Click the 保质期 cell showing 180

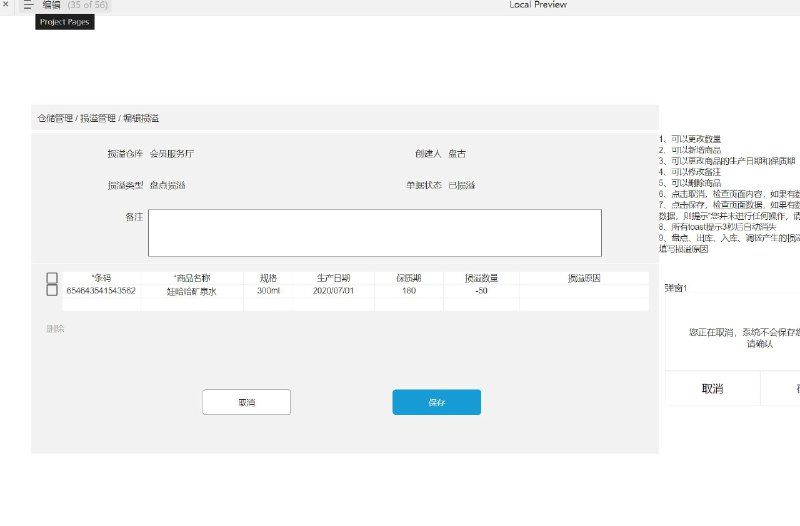click(x=409, y=291)
